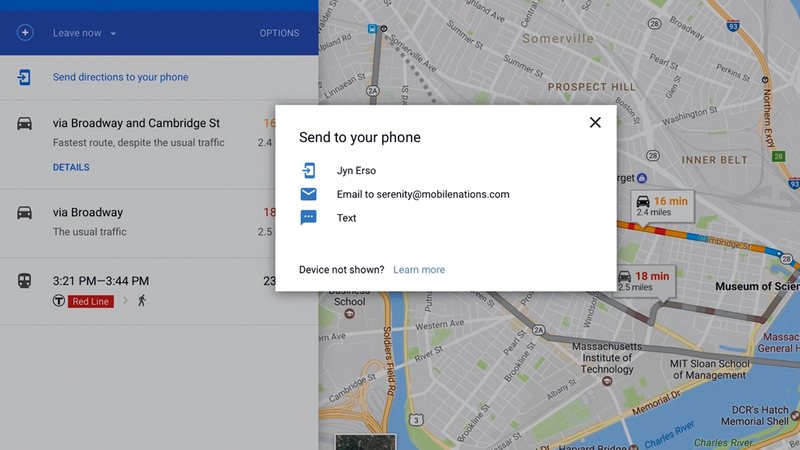Viewport: 800px width, 450px height.
Task: Click the Red Line badge
Action: click(90, 301)
